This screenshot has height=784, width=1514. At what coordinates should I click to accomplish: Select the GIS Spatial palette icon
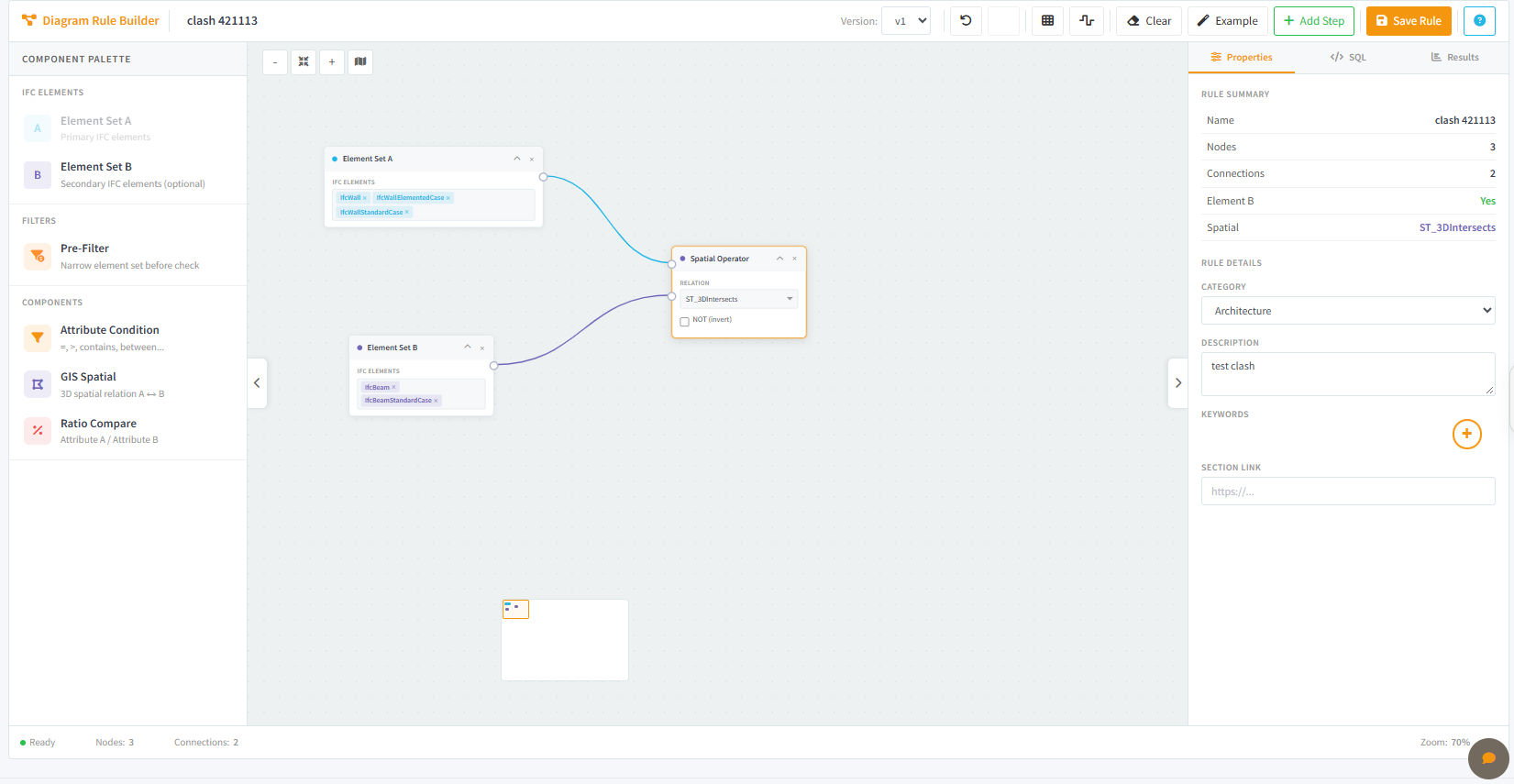coord(38,384)
